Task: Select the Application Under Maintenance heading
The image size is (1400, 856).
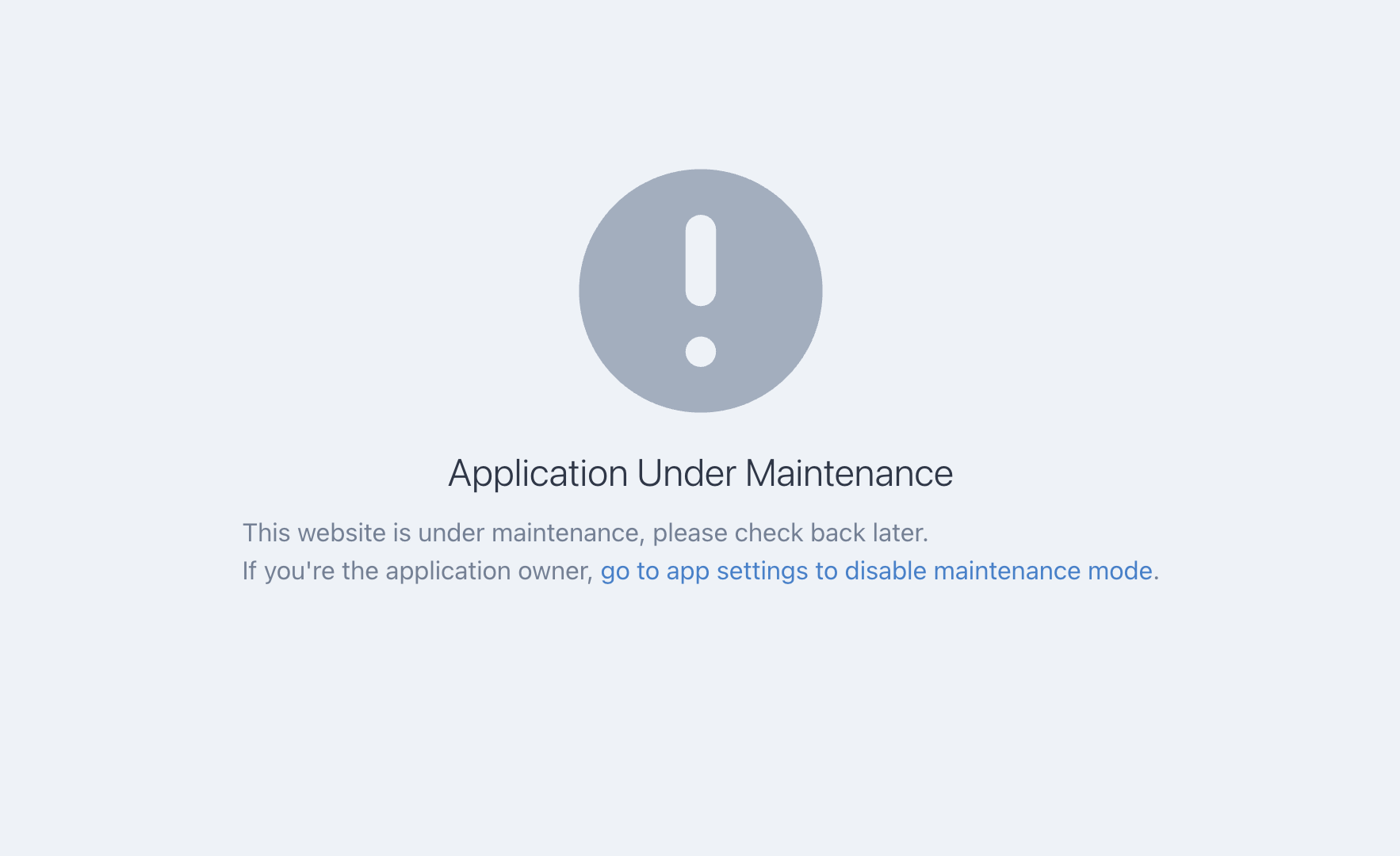Action: pyautogui.click(x=701, y=474)
